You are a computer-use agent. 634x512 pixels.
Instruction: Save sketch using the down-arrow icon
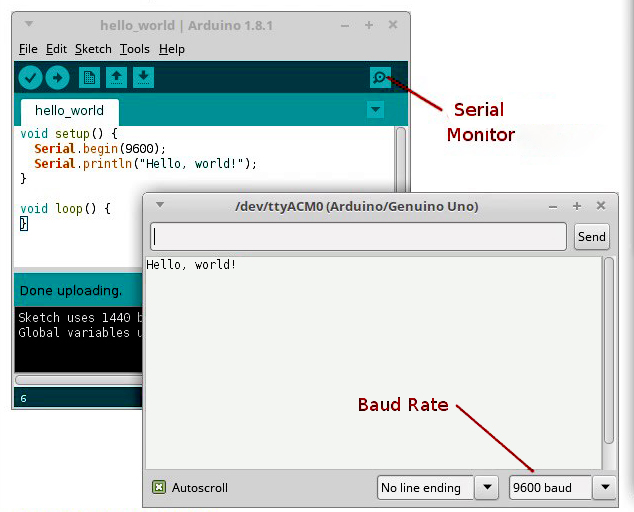point(143,77)
